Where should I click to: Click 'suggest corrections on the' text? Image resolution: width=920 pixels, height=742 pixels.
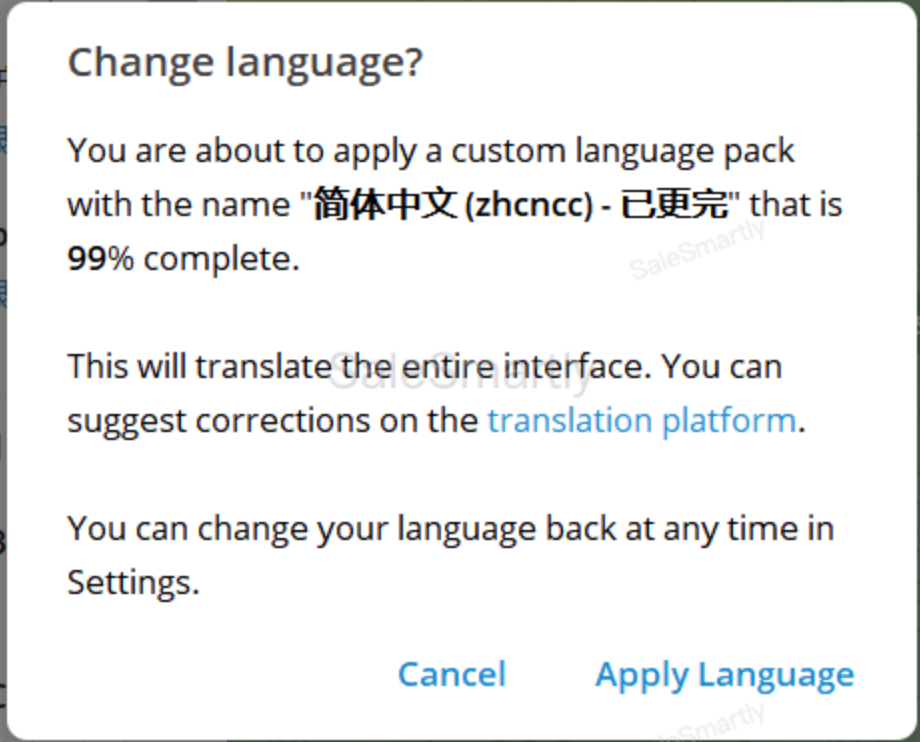[273, 422]
